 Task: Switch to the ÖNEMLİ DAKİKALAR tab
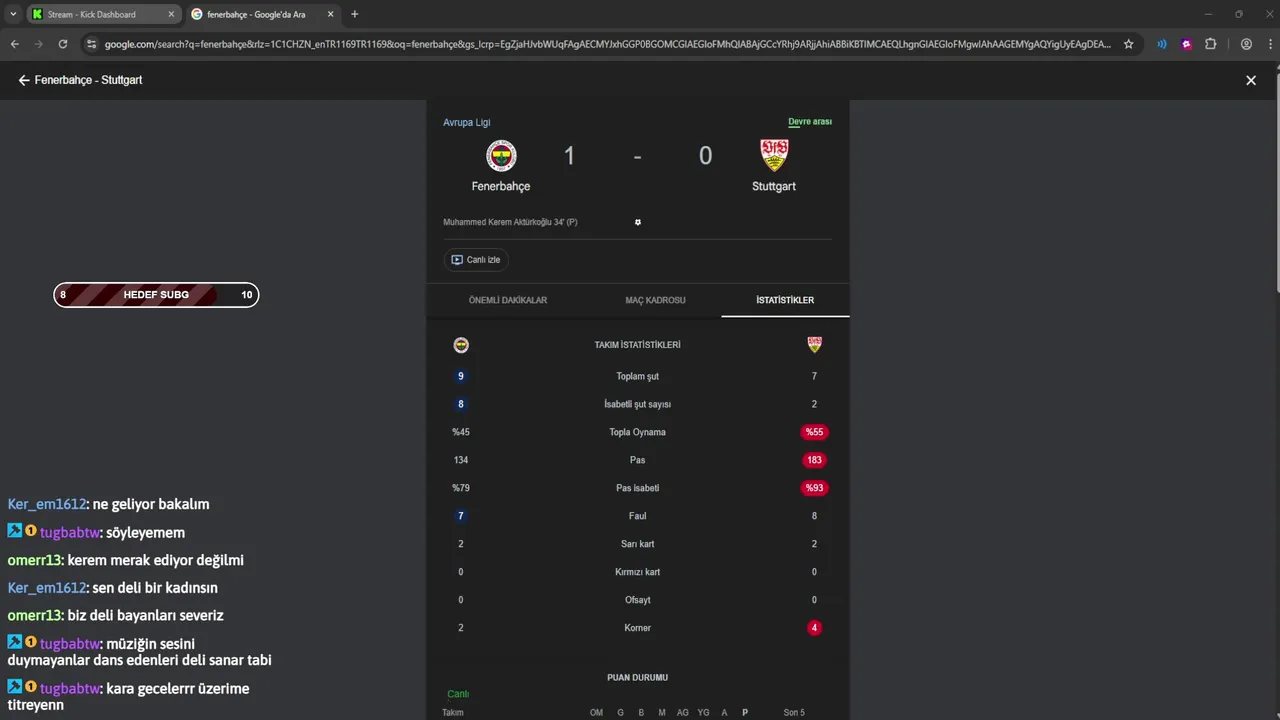[x=508, y=300]
